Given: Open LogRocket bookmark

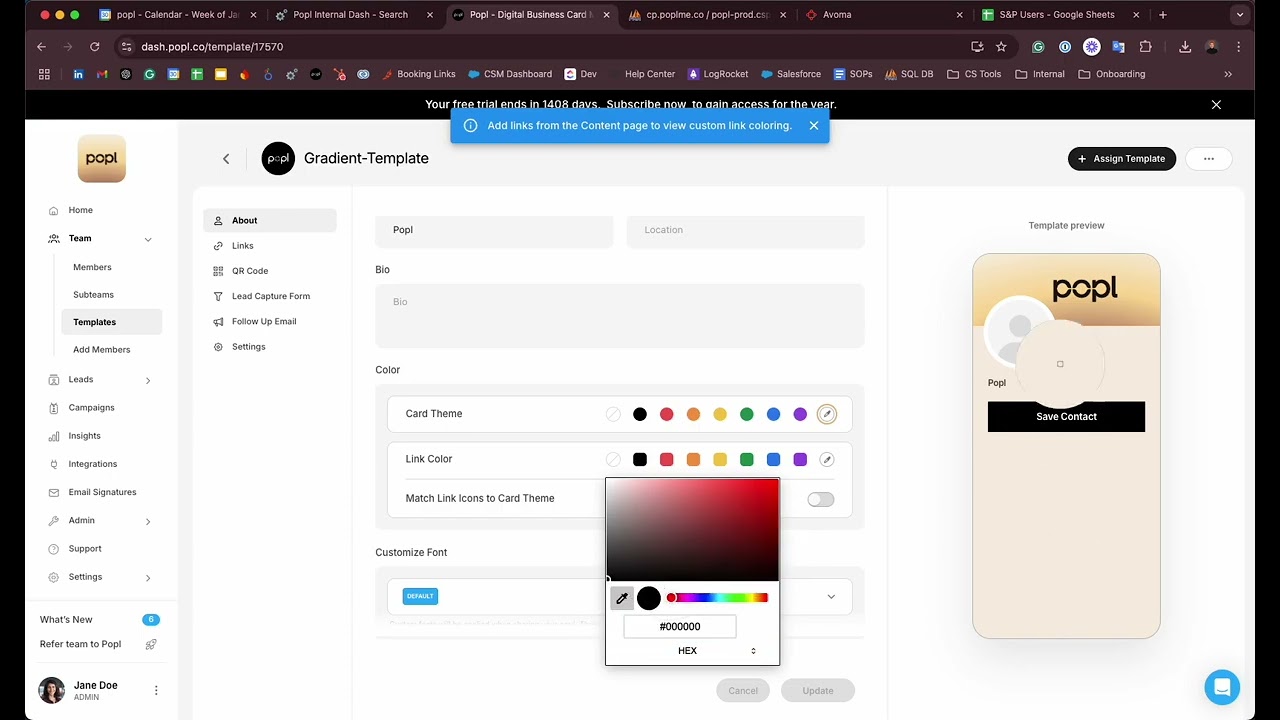Looking at the screenshot, I should pyautogui.click(x=718, y=74).
